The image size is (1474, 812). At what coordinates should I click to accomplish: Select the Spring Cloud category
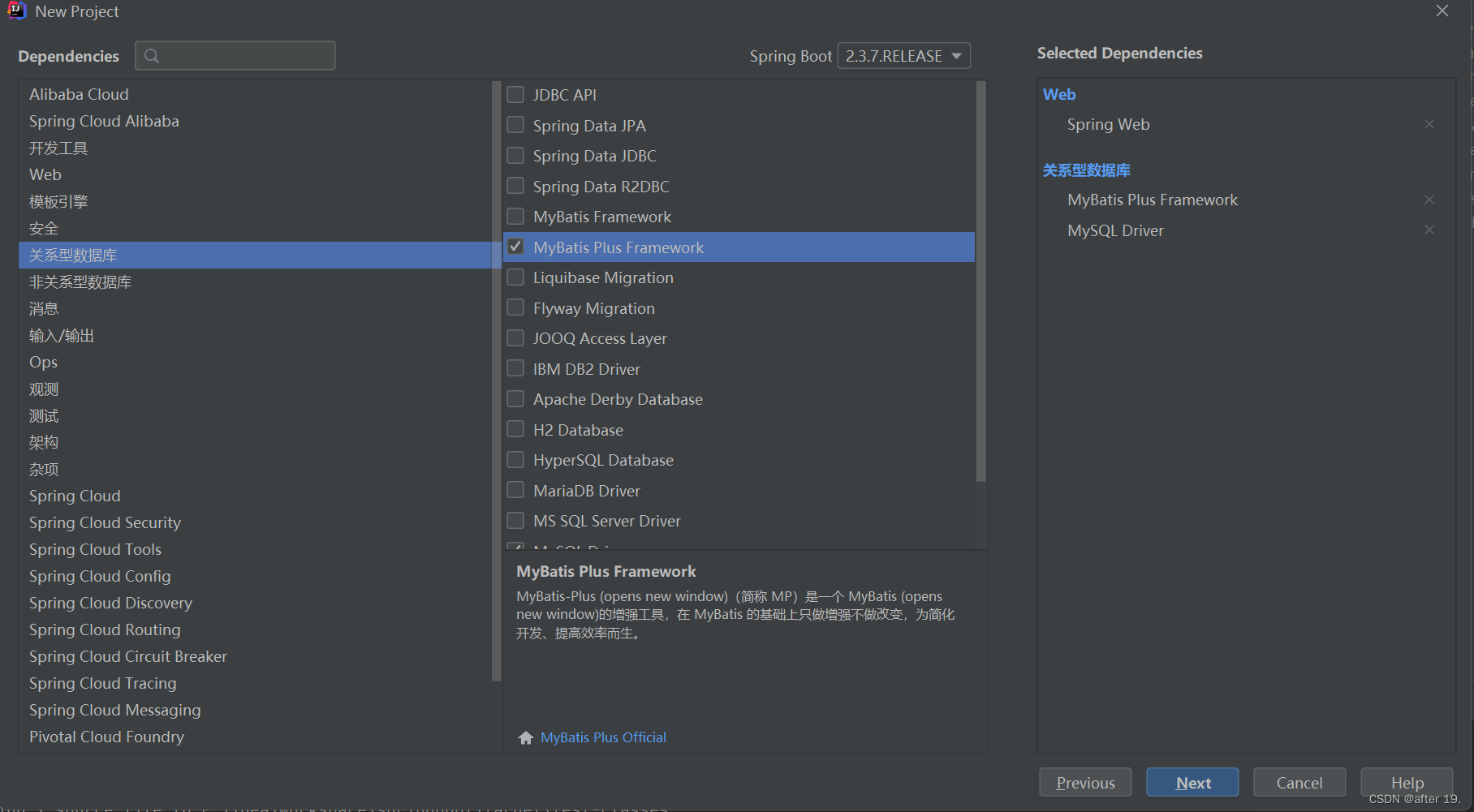point(255,496)
